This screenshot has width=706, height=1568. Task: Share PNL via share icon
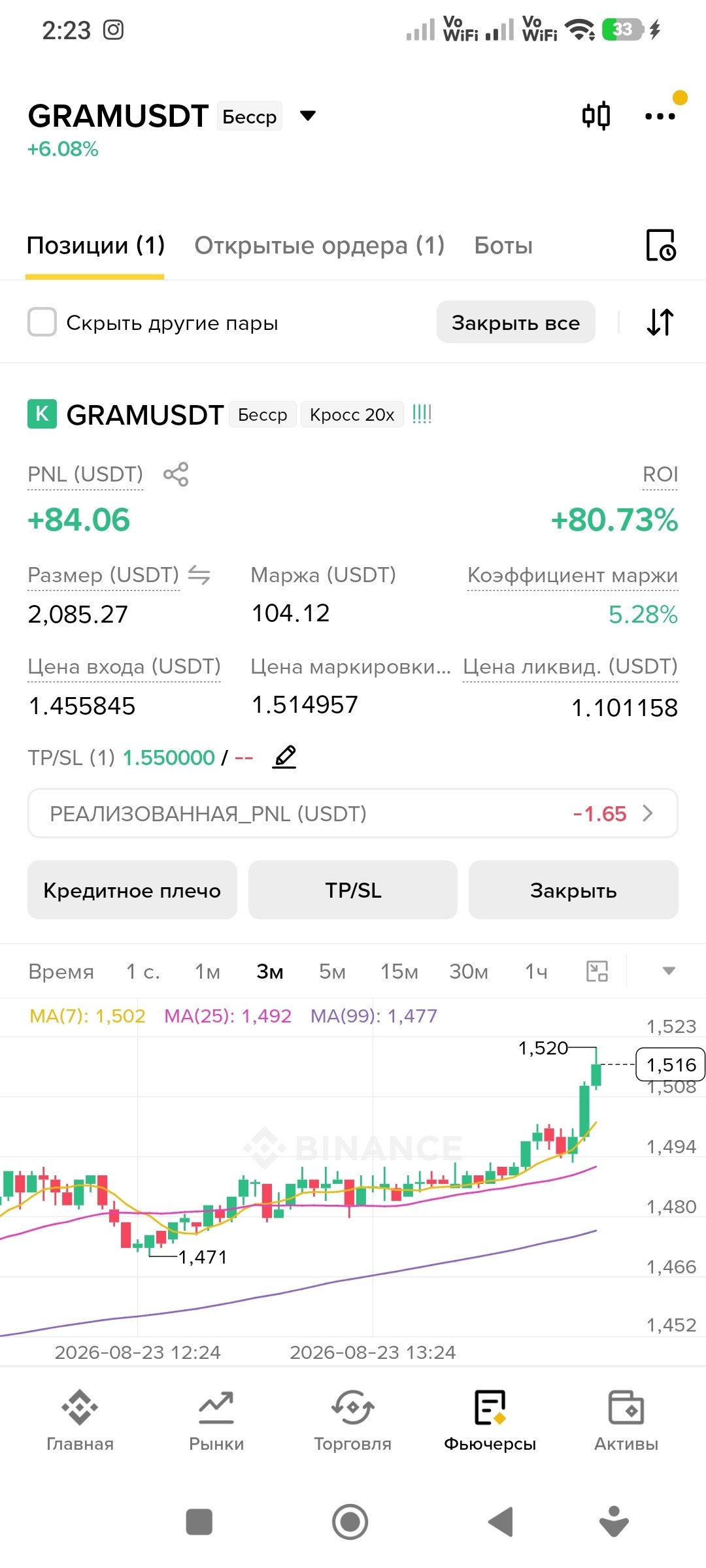pyautogui.click(x=176, y=474)
